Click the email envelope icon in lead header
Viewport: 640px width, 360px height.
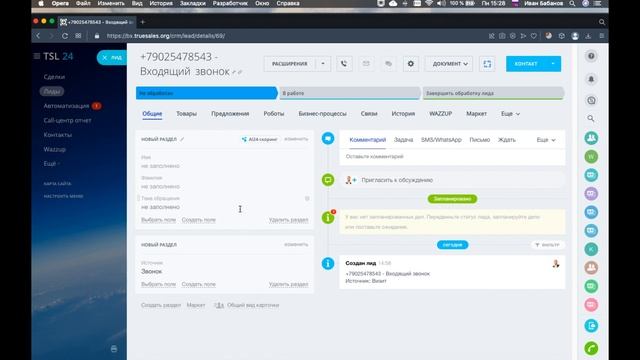tap(366, 64)
